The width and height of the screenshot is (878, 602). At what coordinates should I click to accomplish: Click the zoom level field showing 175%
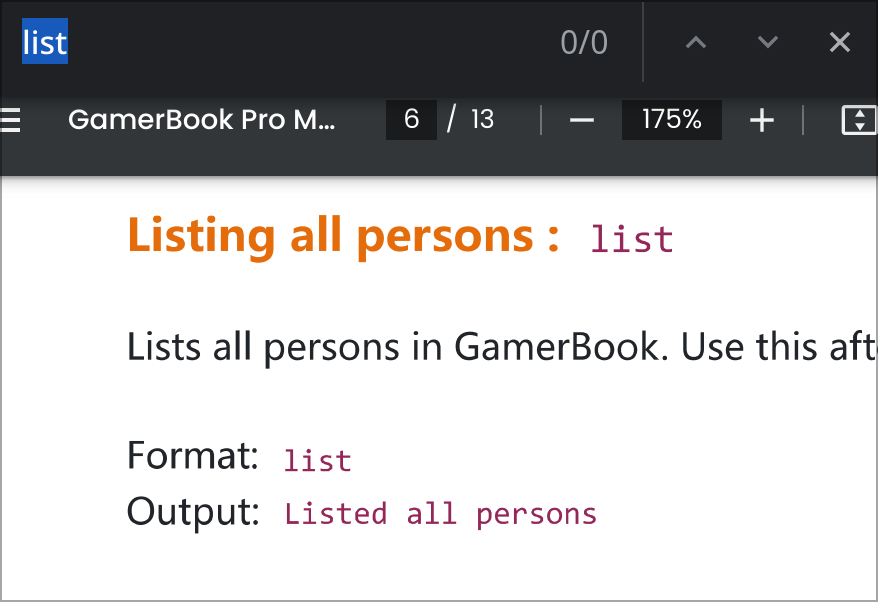click(671, 119)
